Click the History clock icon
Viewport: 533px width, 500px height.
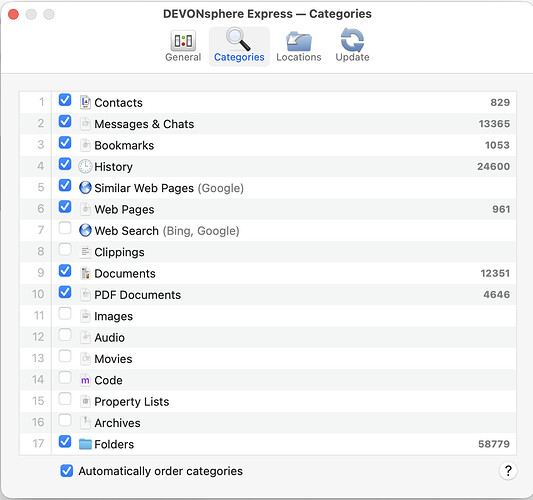pos(85,167)
